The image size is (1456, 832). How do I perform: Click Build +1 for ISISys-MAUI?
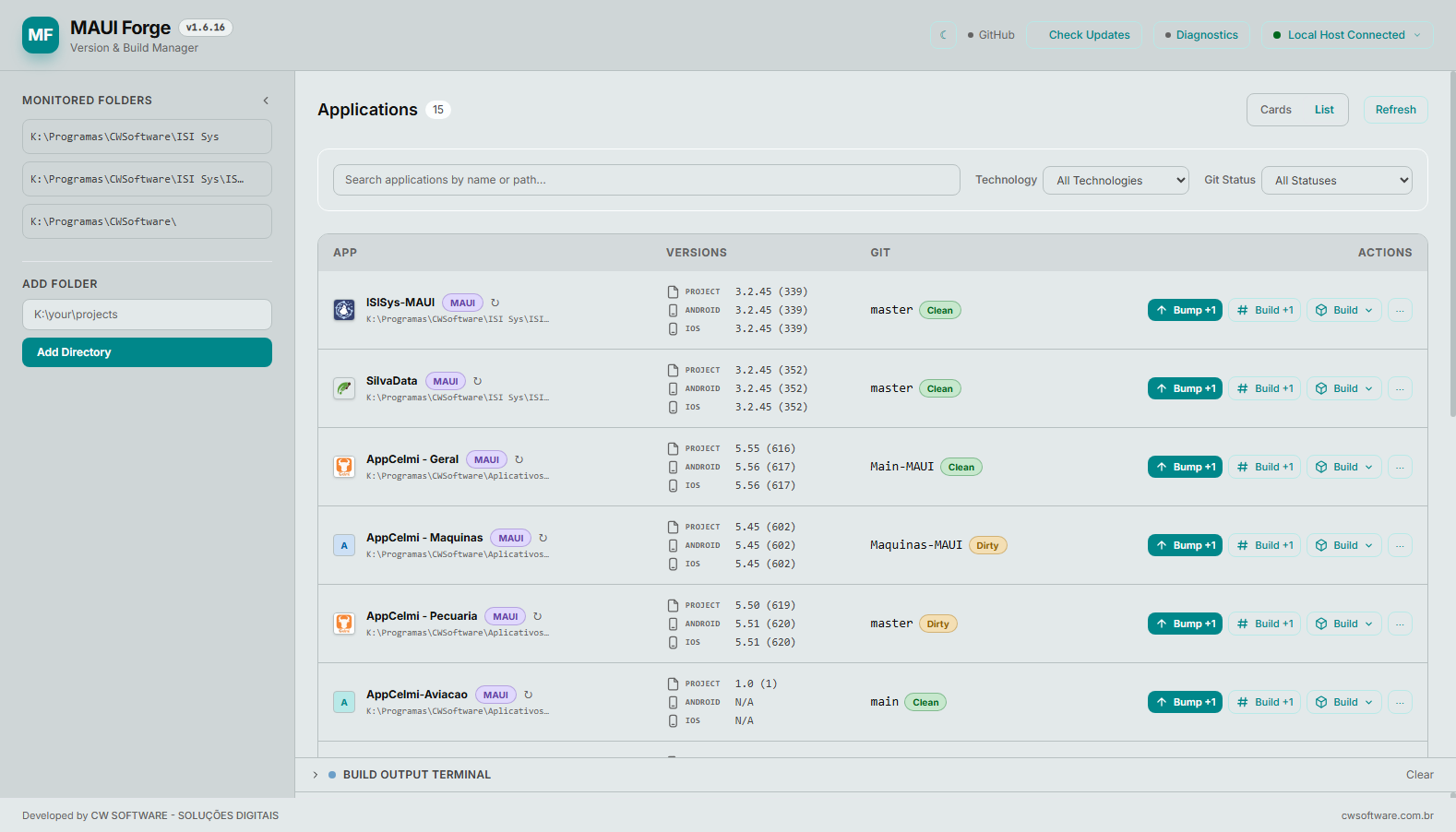pos(1264,310)
